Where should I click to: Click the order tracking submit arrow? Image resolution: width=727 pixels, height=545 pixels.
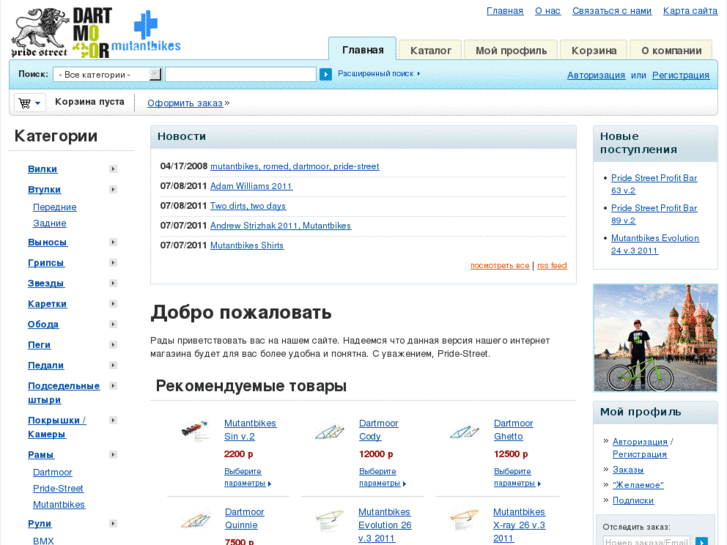pos(701,541)
